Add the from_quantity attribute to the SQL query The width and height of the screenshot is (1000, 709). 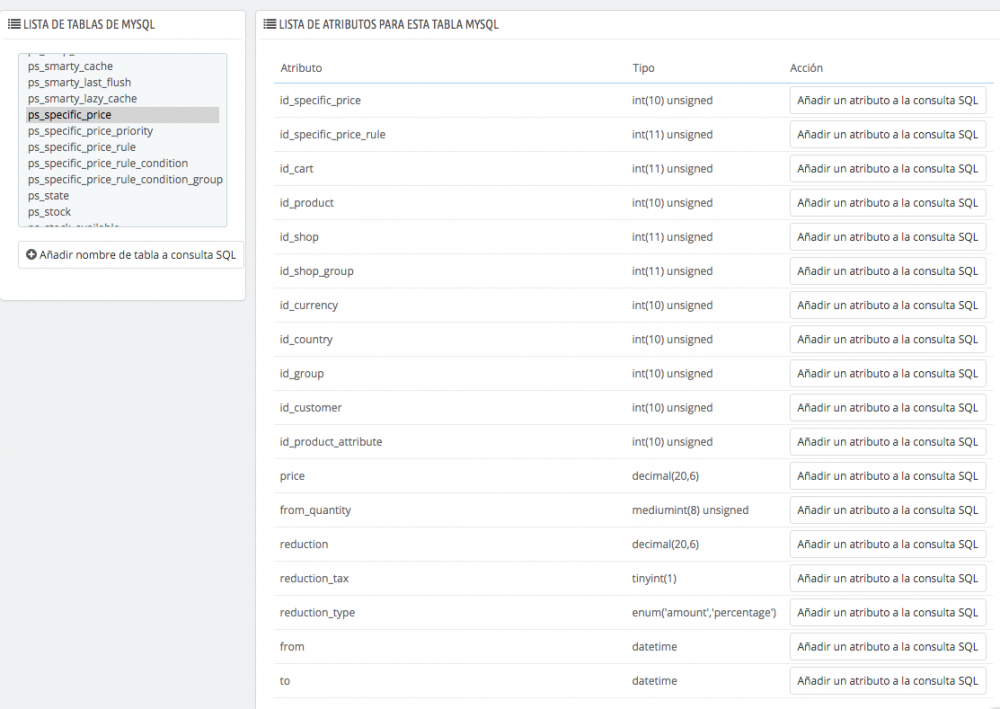[888, 510]
